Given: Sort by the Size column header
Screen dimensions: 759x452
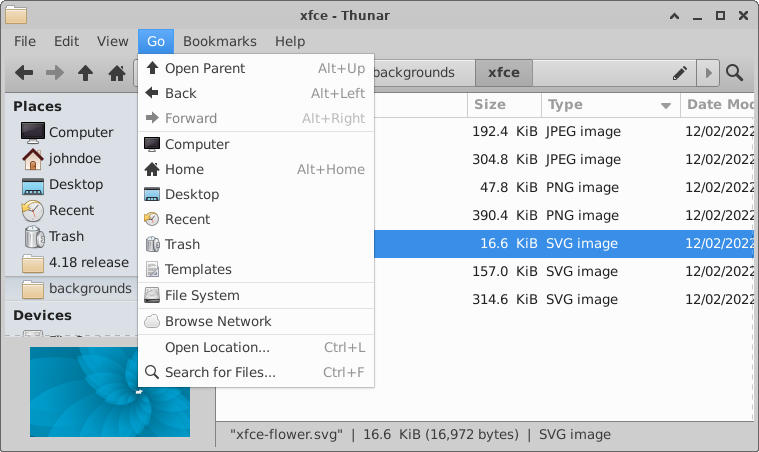Looking at the screenshot, I should click(x=504, y=105).
